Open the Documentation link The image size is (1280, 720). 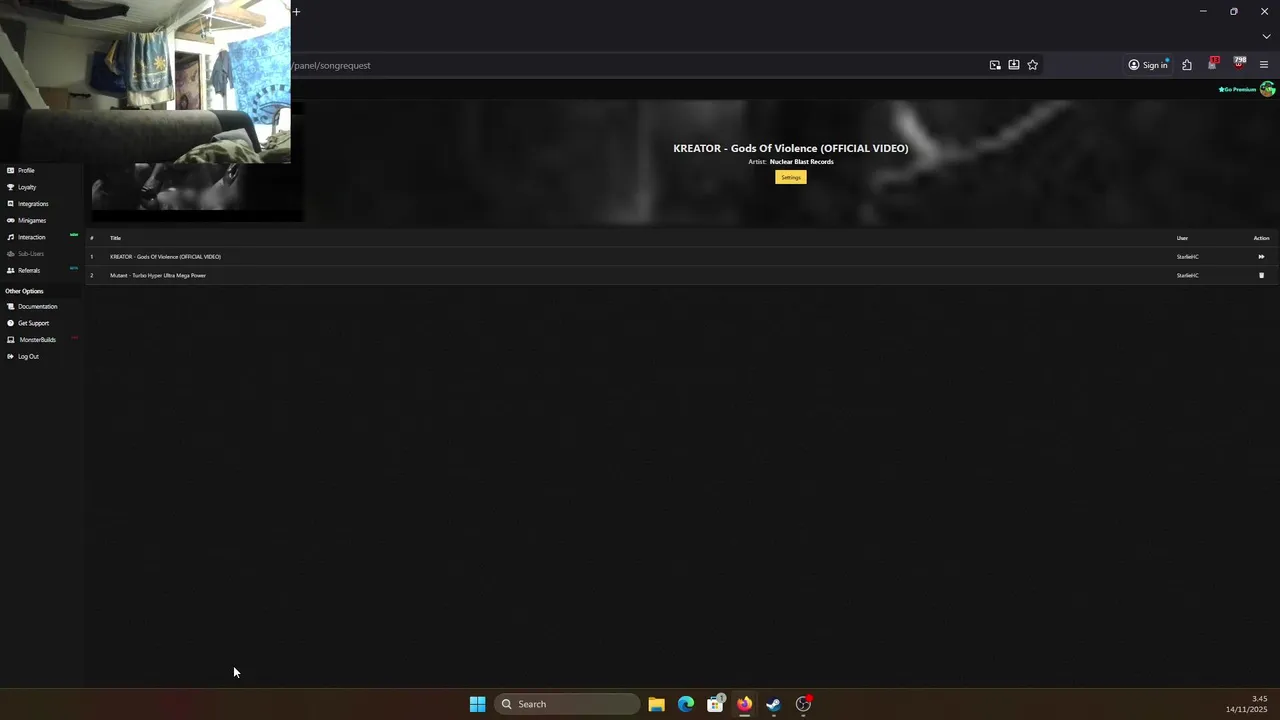(40, 306)
